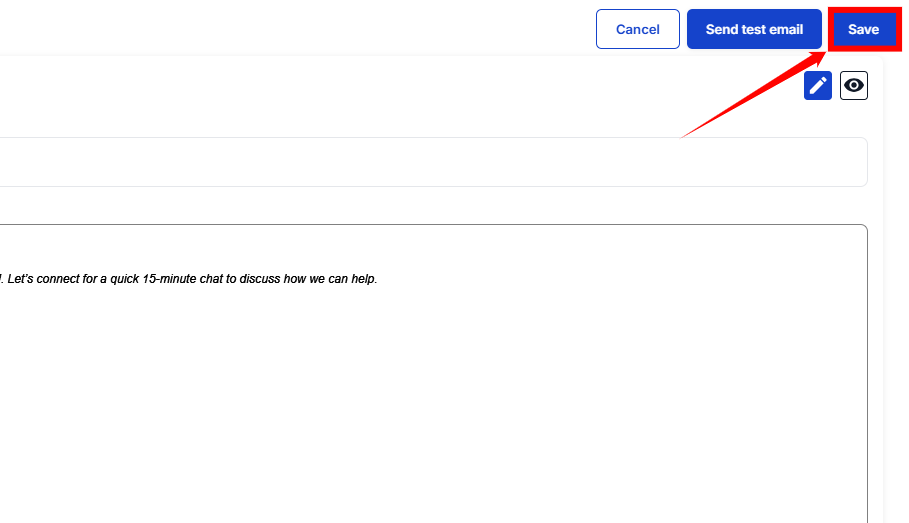Screen dimensions: 909x523
Task: Send a test email
Action: pyautogui.click(x=754, y=29)
